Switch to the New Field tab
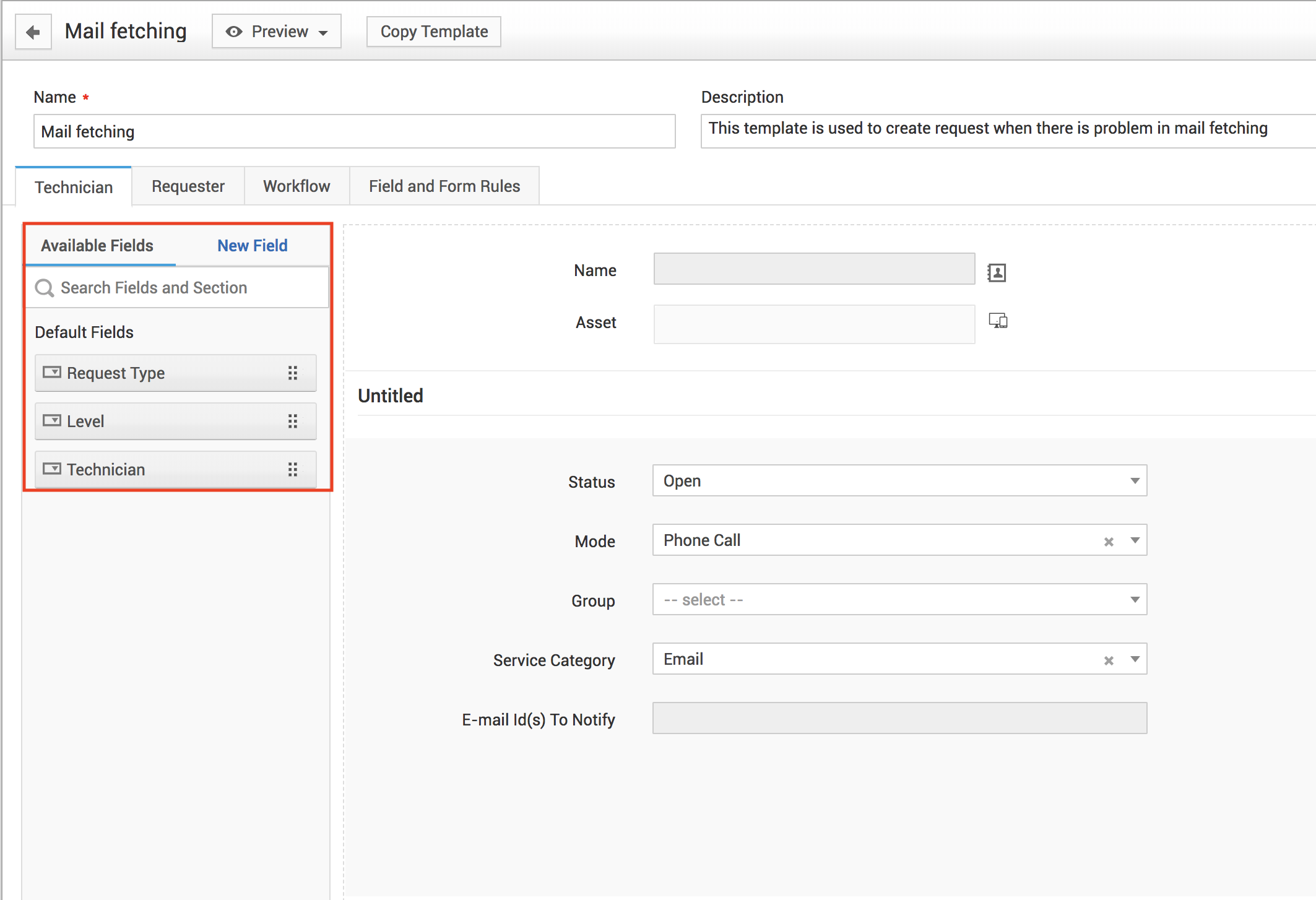This screenshot has width=1316, height=900. [x=252, y=246]
